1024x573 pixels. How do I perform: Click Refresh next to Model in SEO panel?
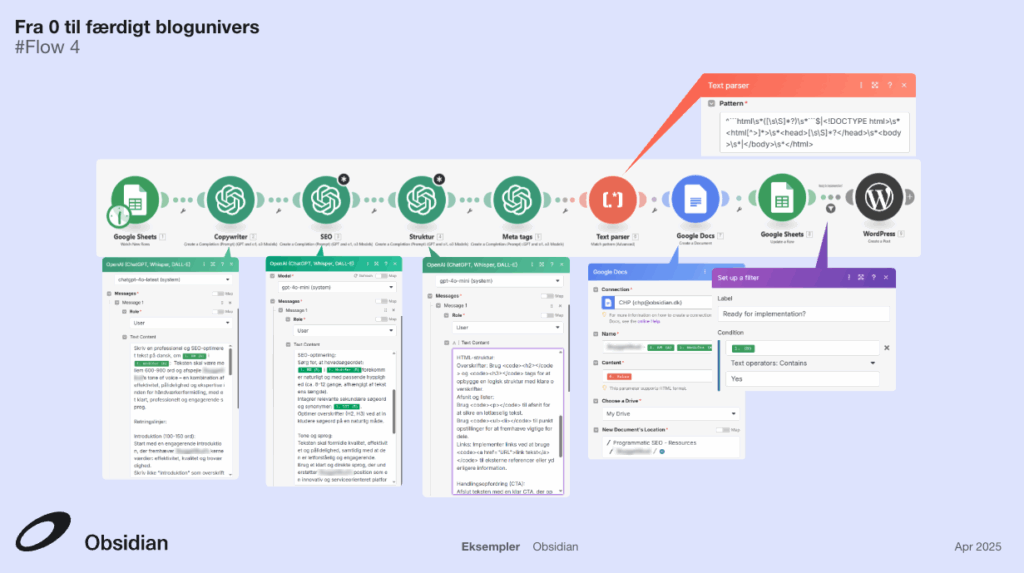click(363, 276)
